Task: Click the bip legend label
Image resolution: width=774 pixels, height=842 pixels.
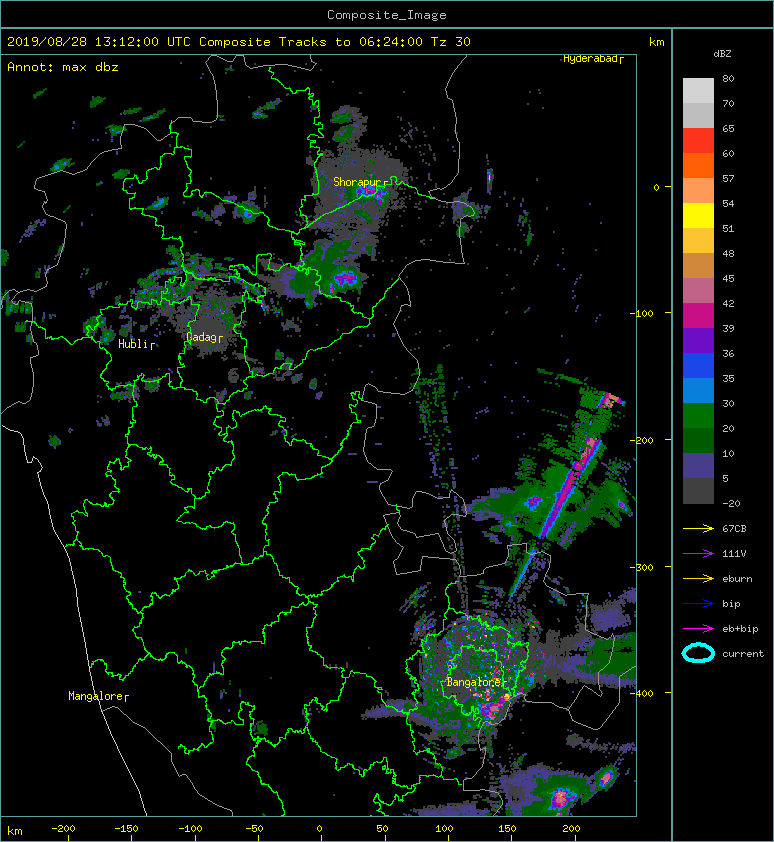Action: [731, 604]
